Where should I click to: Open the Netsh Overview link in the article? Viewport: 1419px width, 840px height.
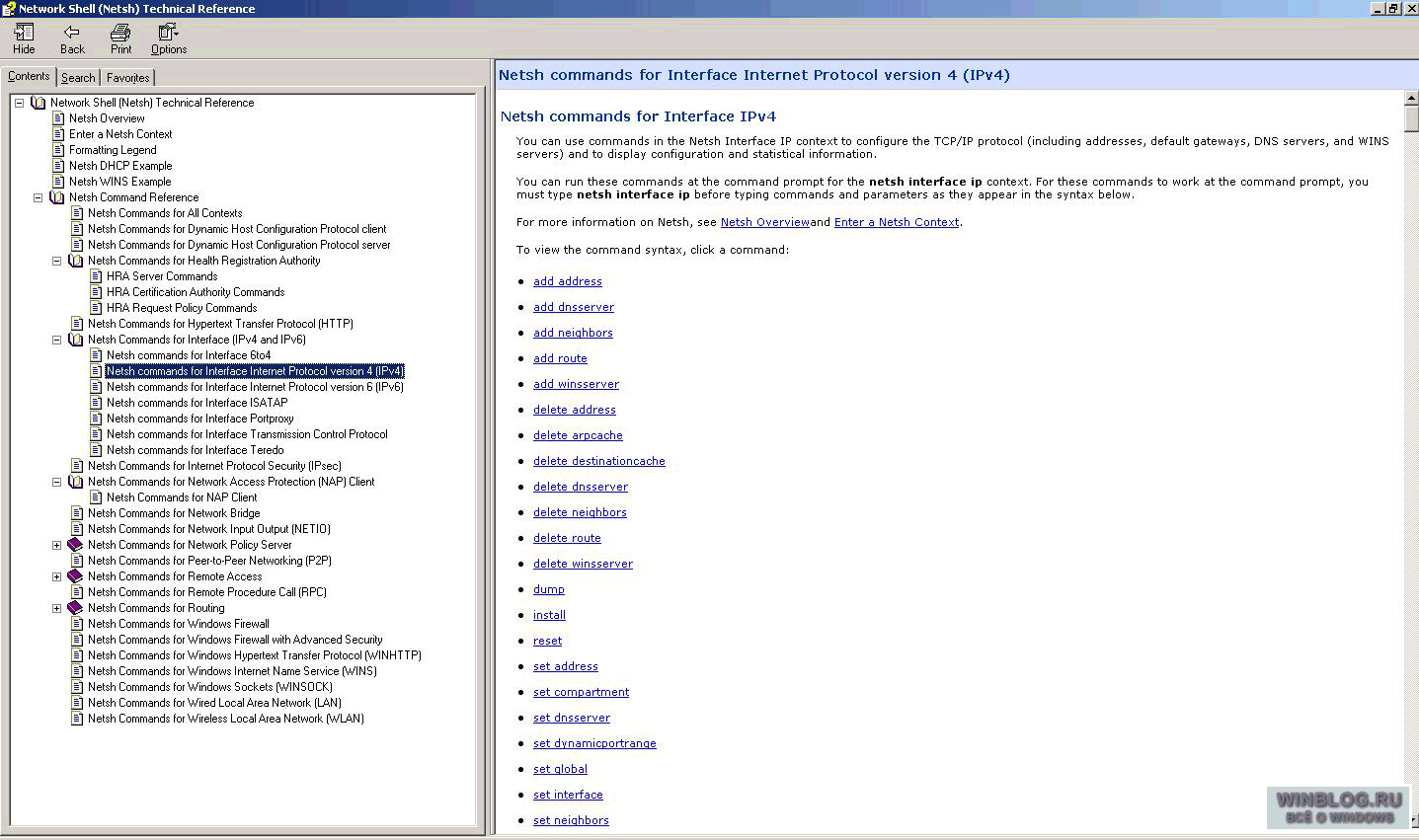(765, 222)
